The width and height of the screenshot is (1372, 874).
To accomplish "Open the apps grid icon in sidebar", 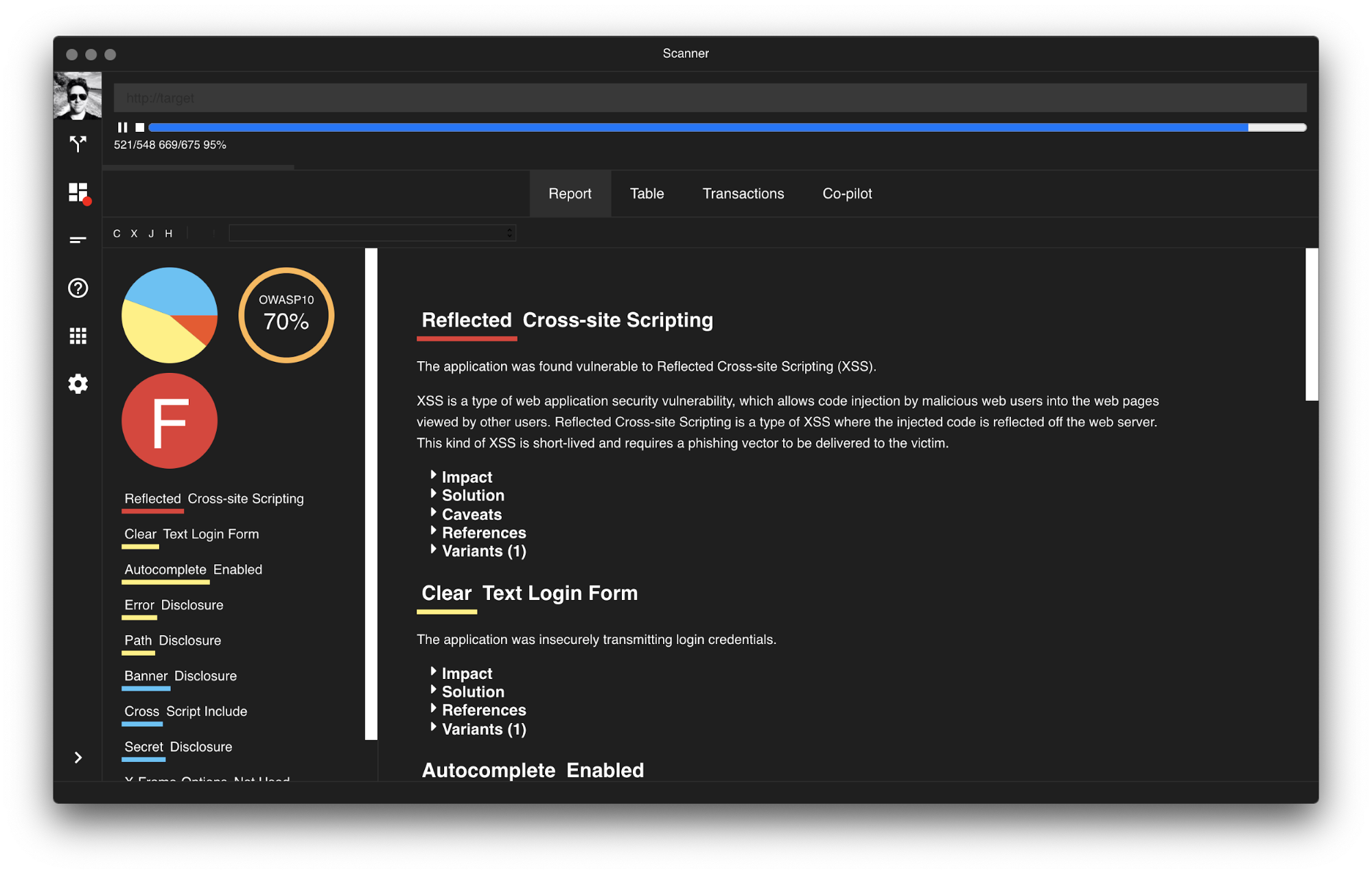I will click(x=78, y=336).
